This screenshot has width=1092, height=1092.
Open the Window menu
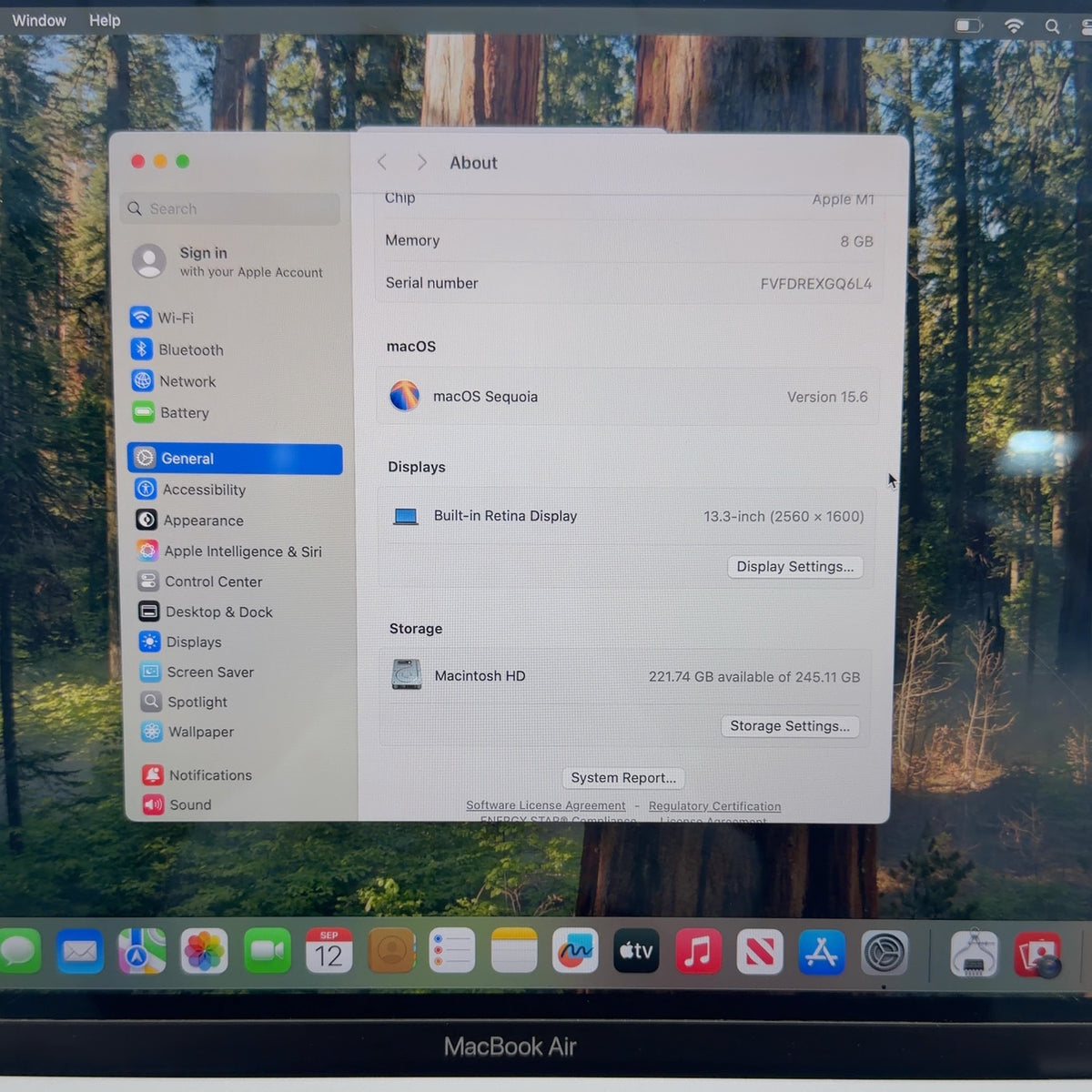pyautogui.click(x=39, y=20)
